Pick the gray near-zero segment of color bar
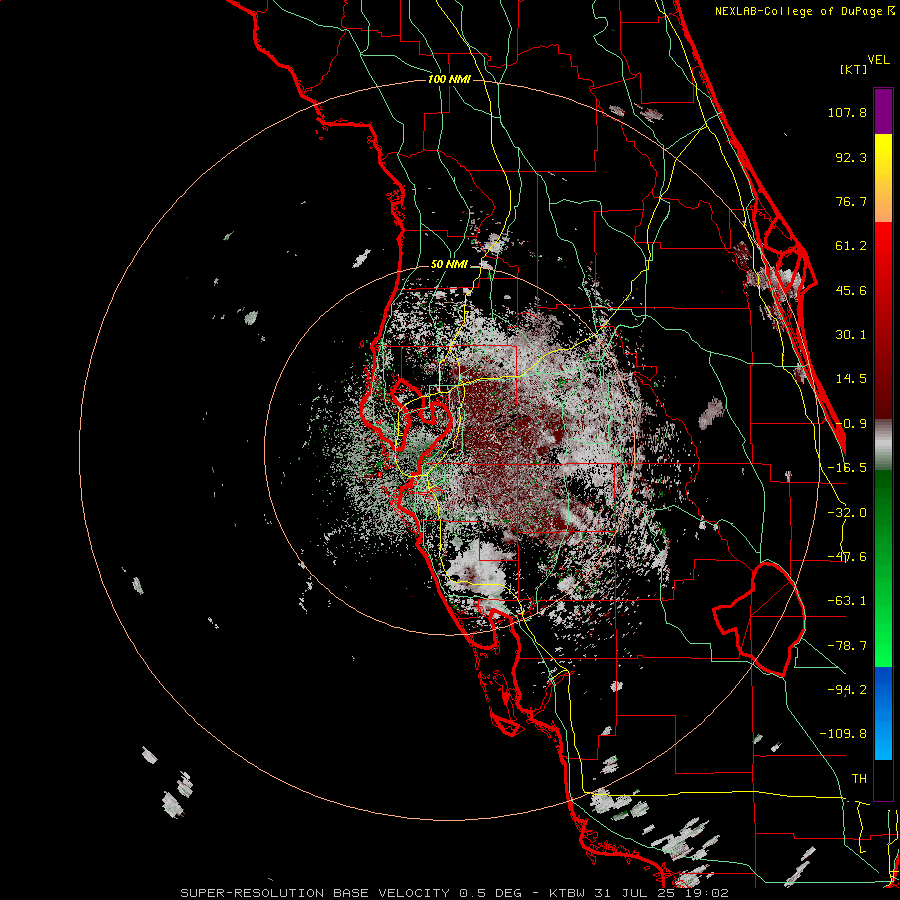The height and width of the screenshot is (900, 900). click(883, 445)
